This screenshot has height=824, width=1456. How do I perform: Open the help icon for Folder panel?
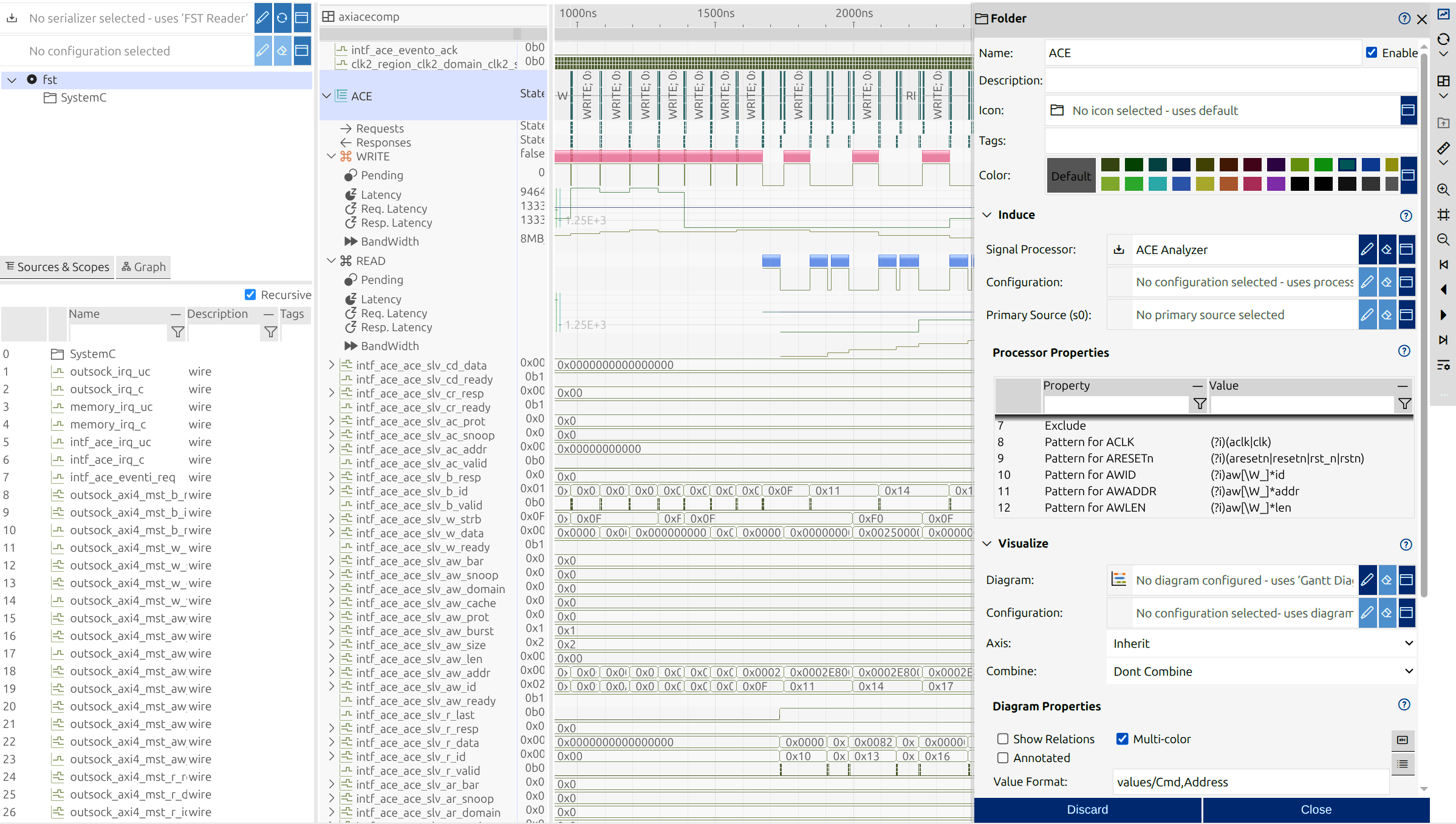[1404, 18]
